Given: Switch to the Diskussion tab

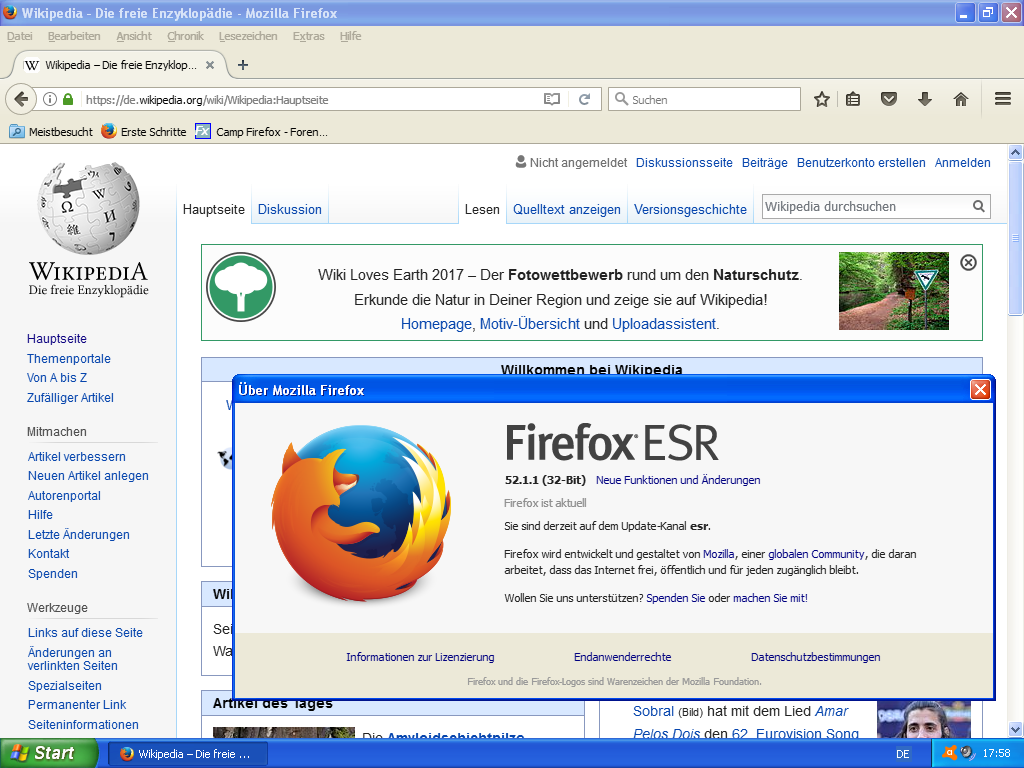Looking at the screenshot, I should (x=290, y=210).
